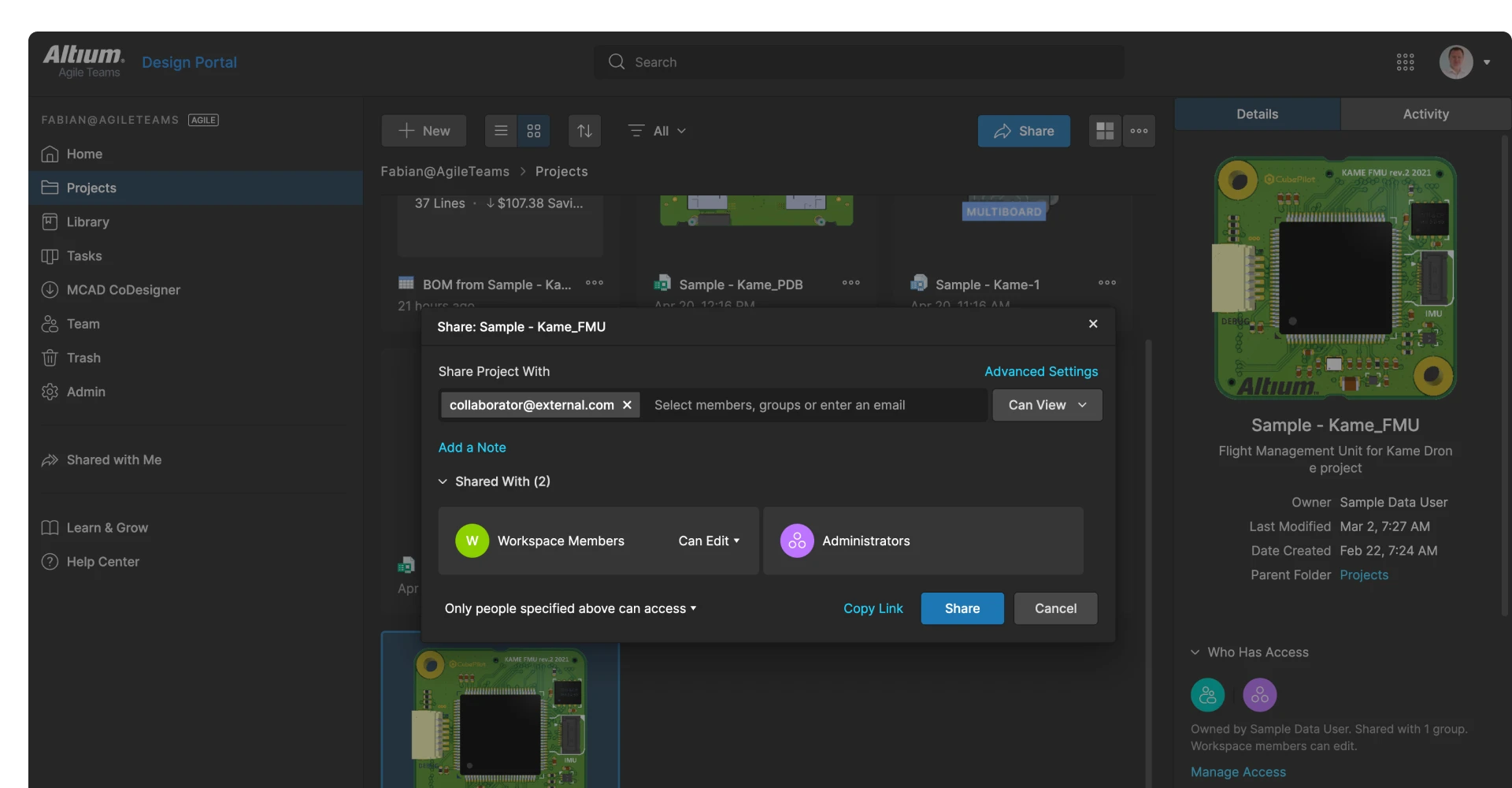Open the All filter dropdown
Screen dimensions: 1512x788
coord(657,131)
